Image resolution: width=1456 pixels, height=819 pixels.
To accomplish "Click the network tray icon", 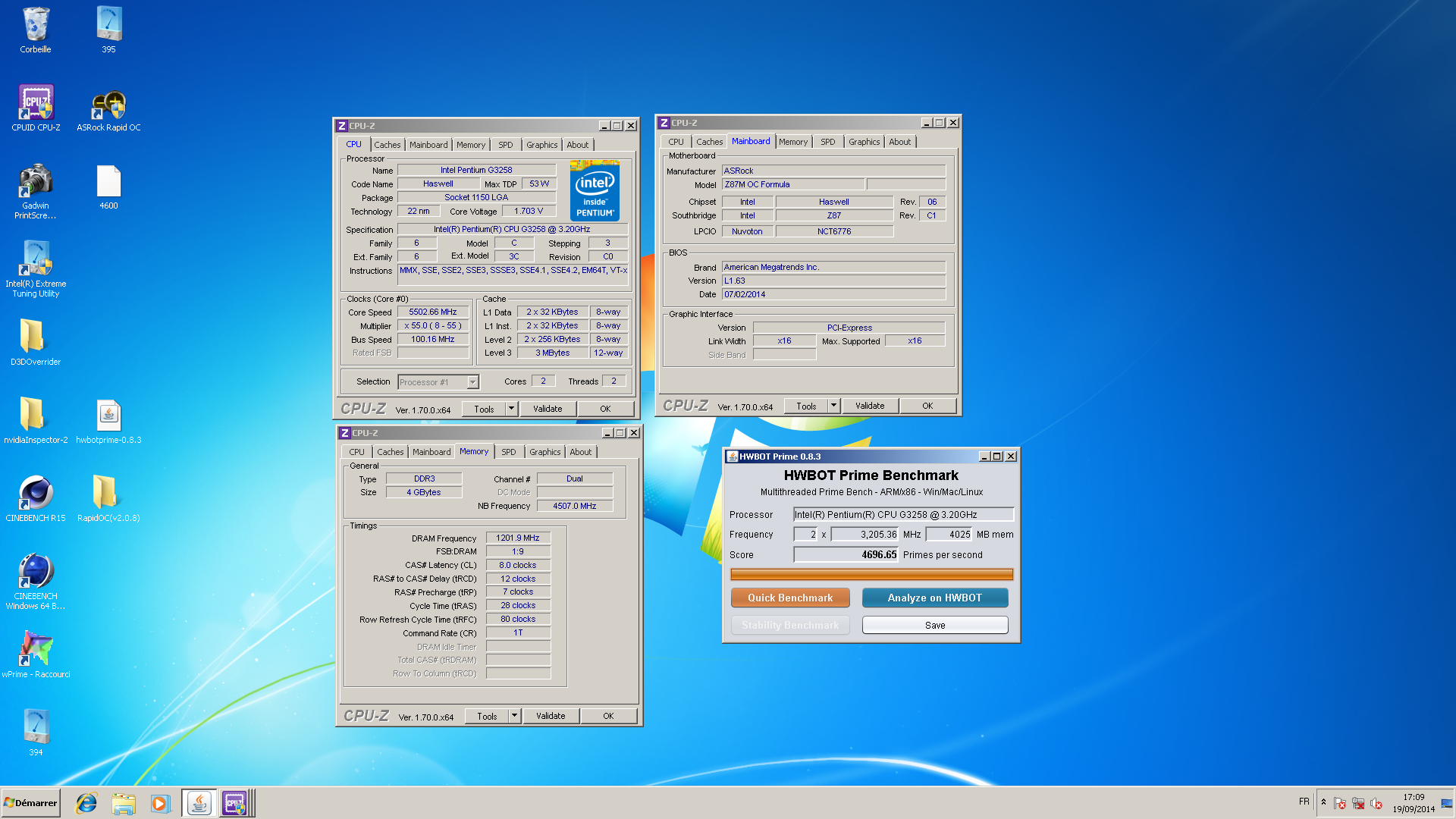I will [x=1358, y=803].
